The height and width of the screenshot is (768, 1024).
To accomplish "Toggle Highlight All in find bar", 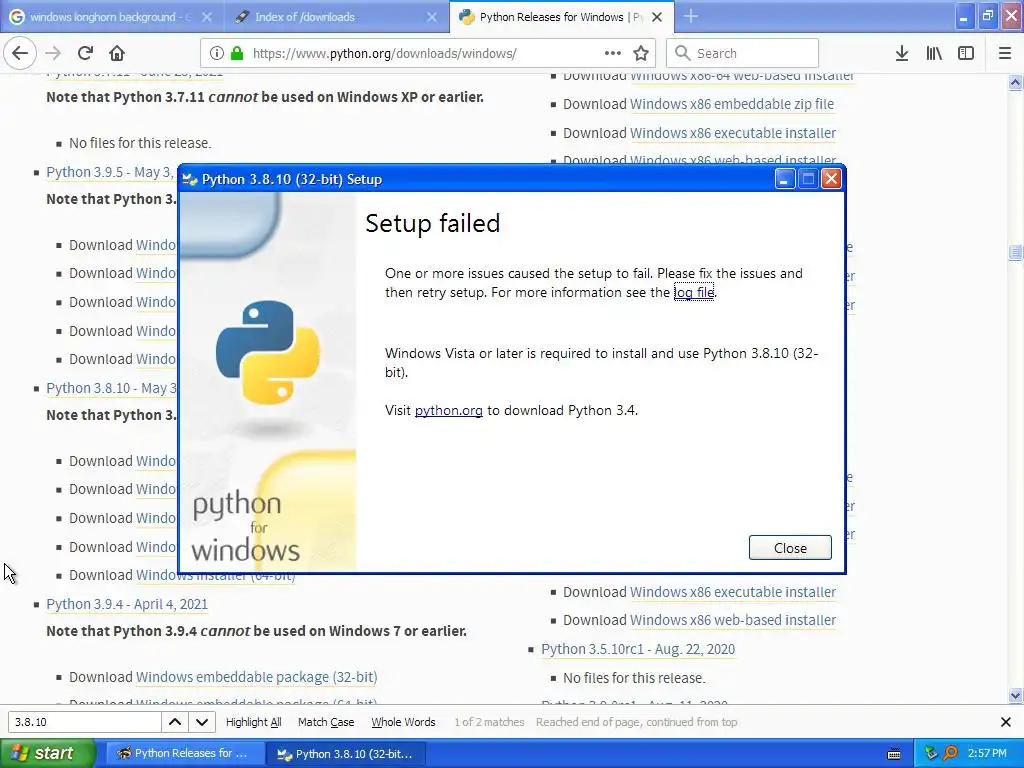I will tap(253, 722).
